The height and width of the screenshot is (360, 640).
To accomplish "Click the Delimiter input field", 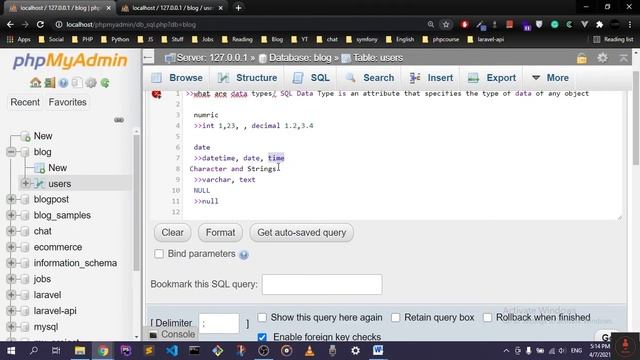I will (219, 323).
